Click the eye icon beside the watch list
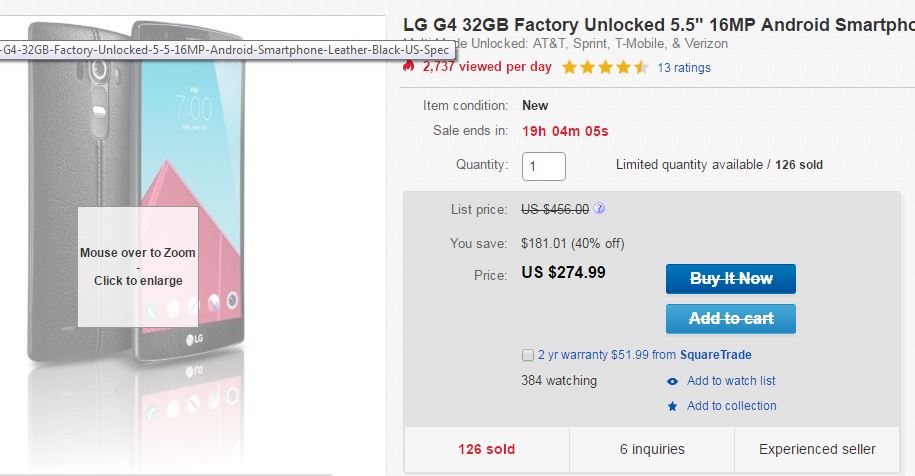The image size is (915, 476). click(672, 381)
